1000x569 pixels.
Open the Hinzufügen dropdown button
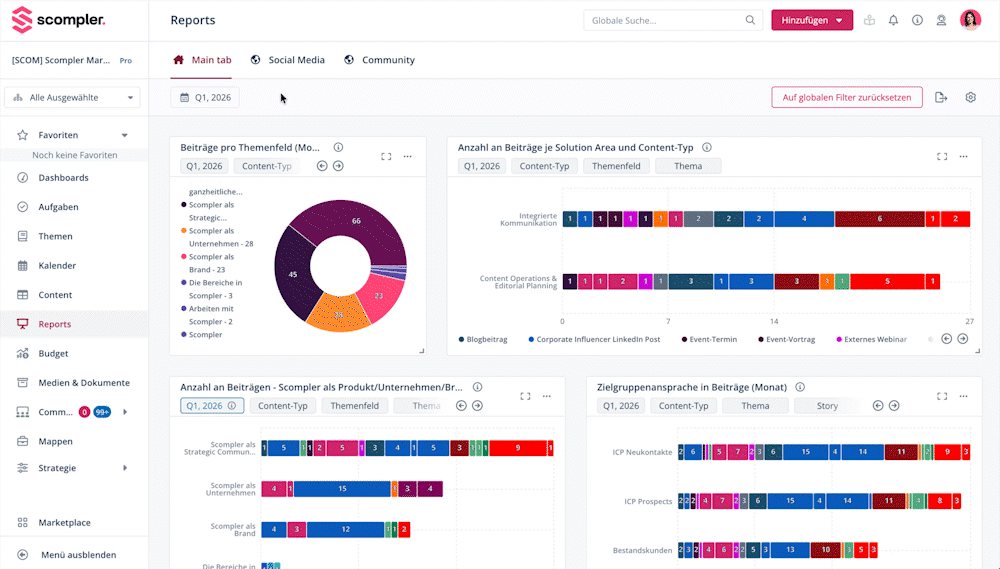(812, 20)
